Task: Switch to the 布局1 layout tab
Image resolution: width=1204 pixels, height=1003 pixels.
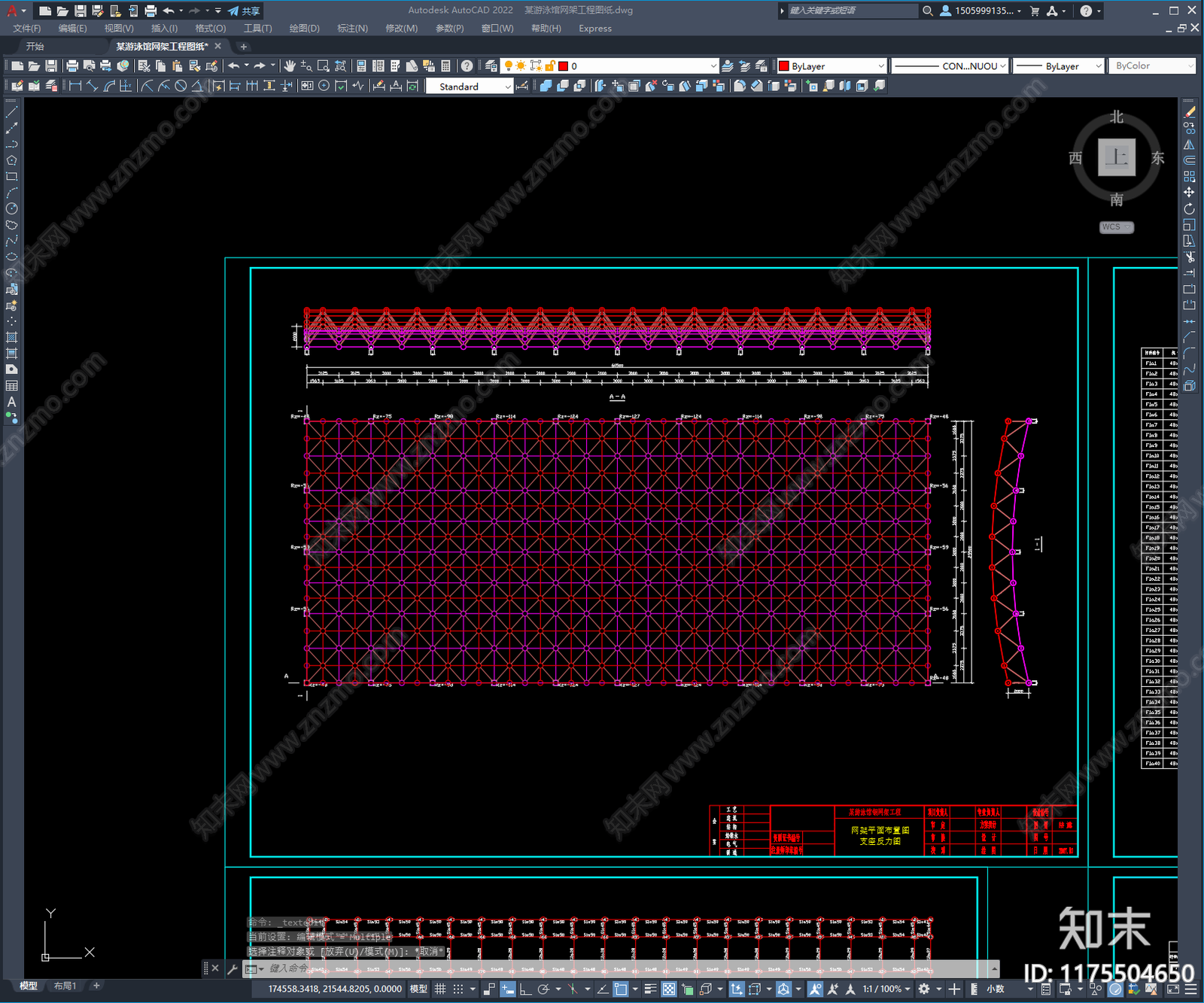Action: [x=65, y=986]
